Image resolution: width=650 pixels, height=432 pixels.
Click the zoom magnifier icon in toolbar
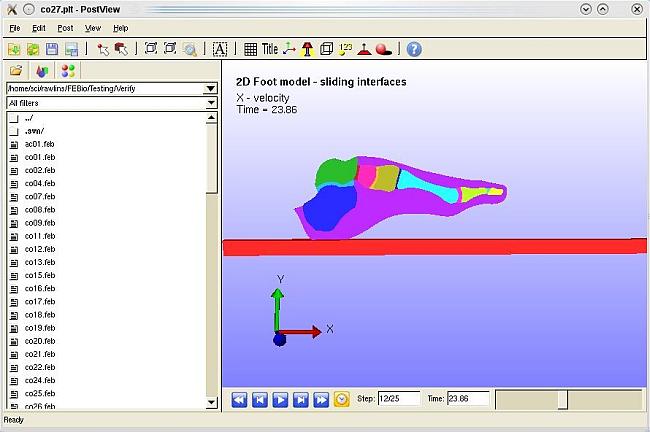pyautogui.click(x=190, y=49)
